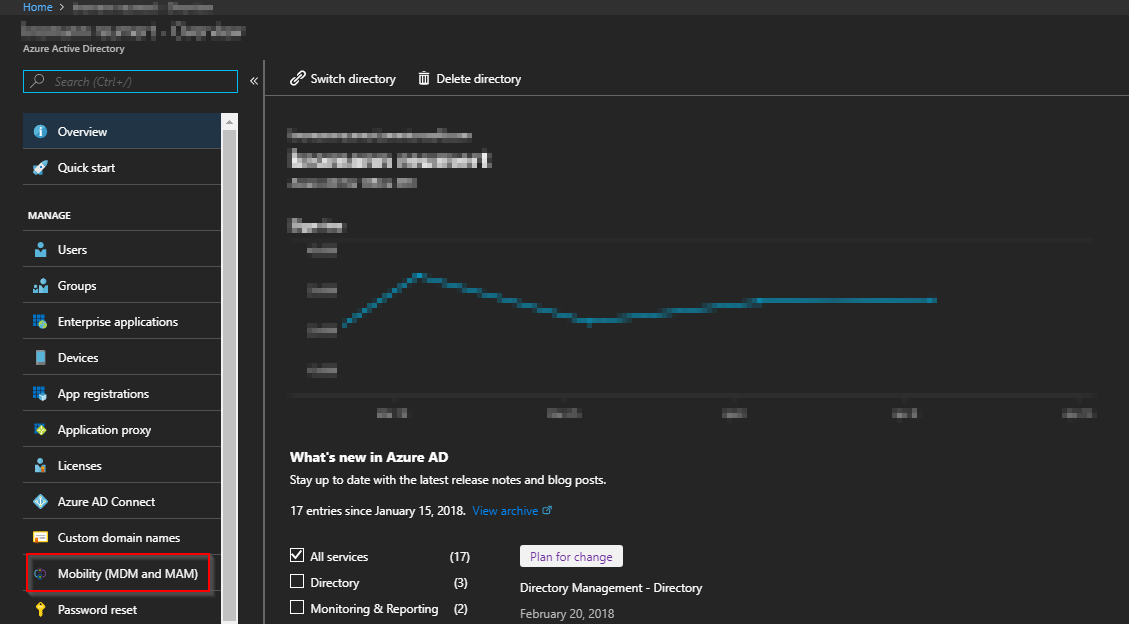1129x624 pixels.
Task: Focus the Search (Ctrl+/) field
Action: (x=130, y=81)
